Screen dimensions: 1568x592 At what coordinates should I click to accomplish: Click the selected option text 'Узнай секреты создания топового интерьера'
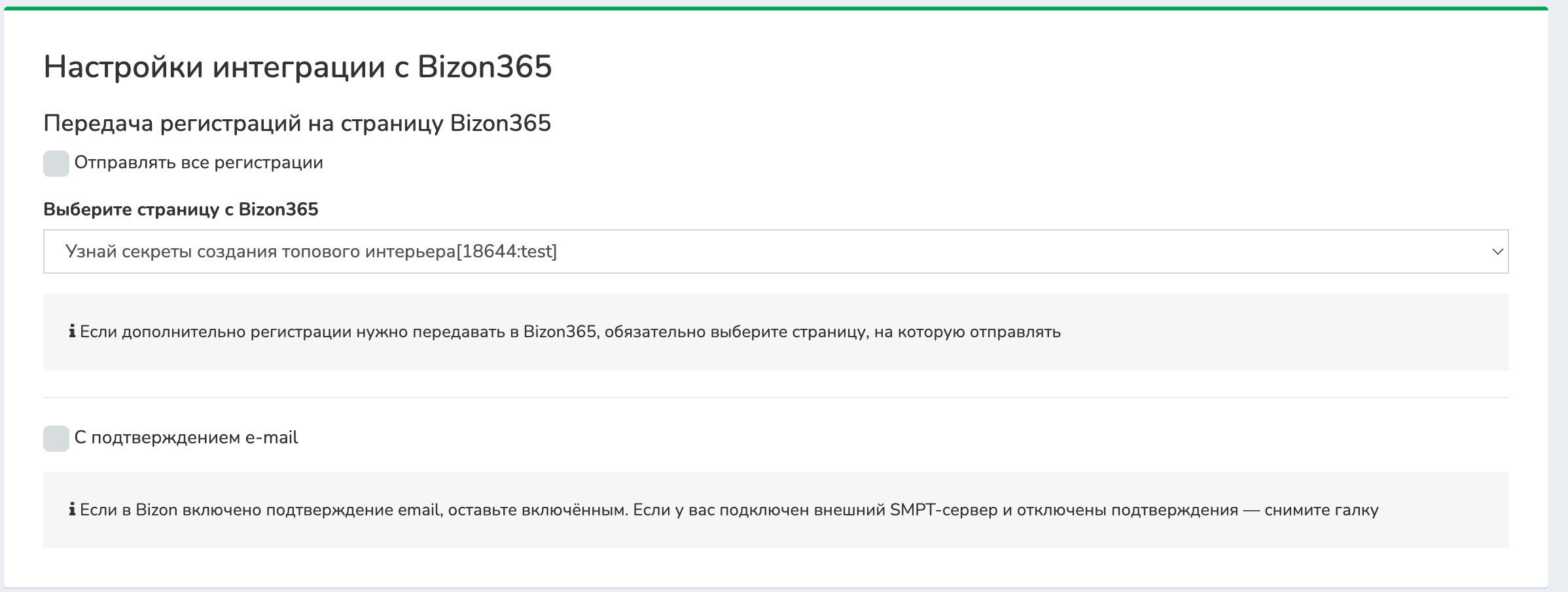(260, 252)
